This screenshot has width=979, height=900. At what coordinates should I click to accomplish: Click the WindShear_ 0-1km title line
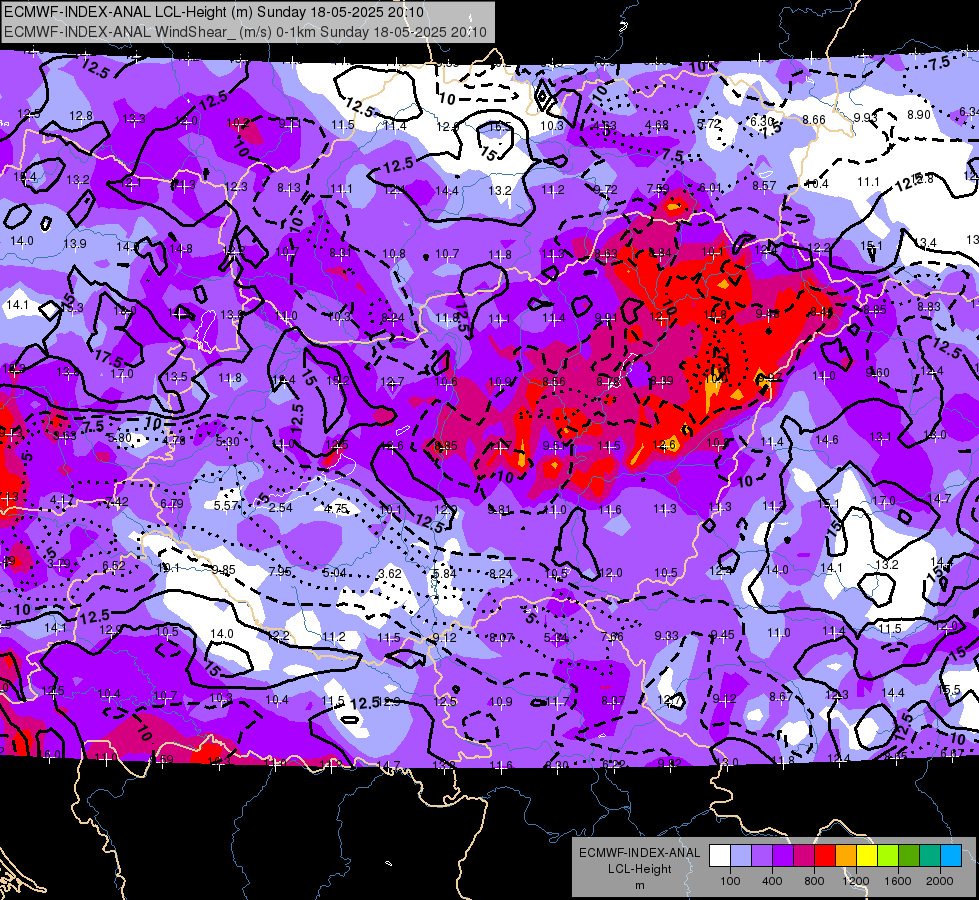[245, 32]
